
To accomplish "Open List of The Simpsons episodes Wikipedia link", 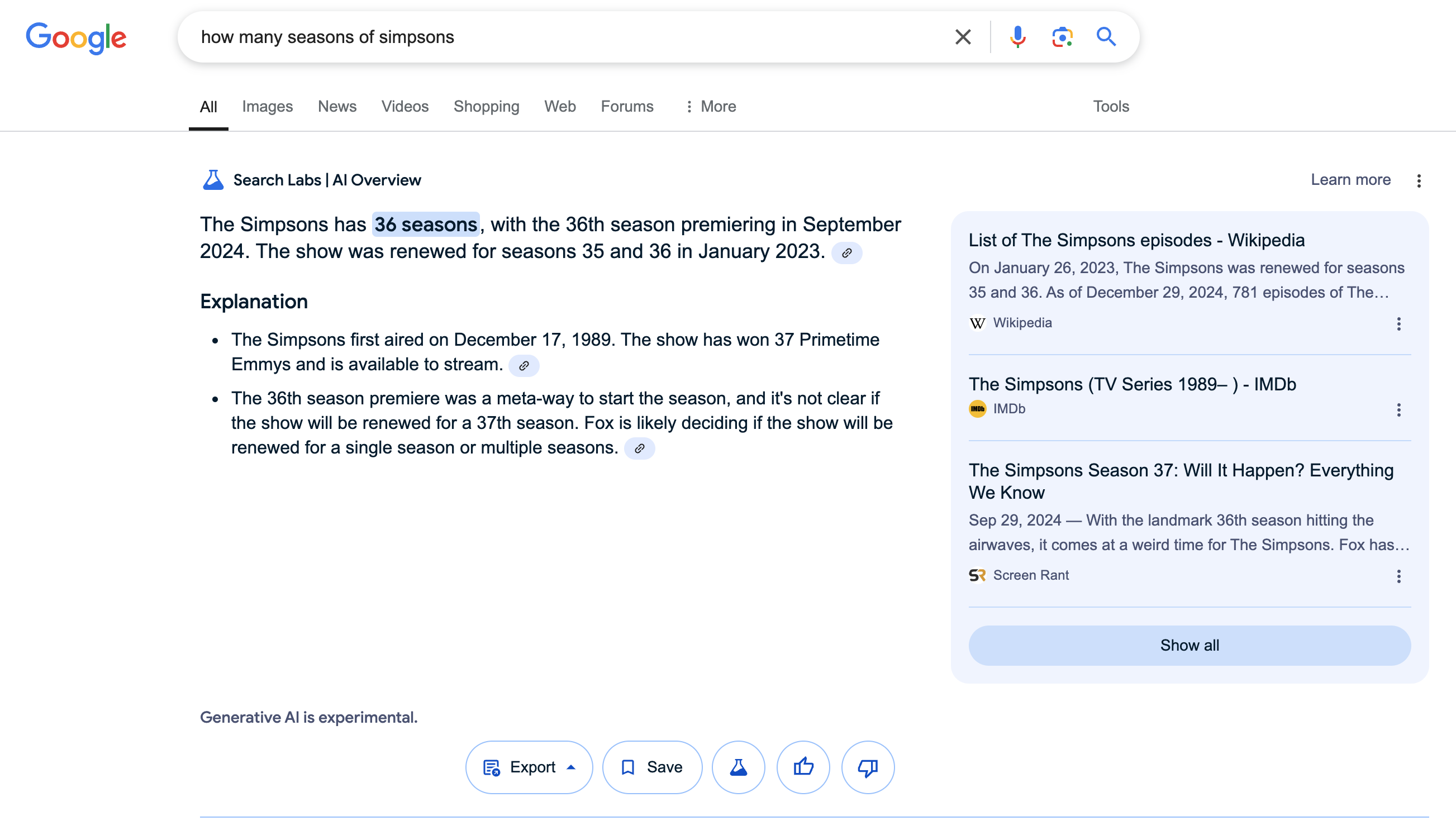I will (x=1136, y=240).
